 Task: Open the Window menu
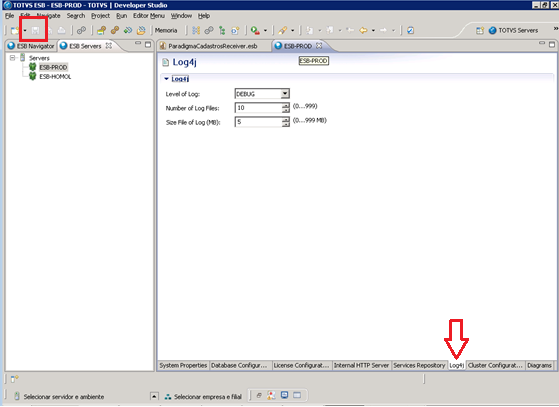coord(181,16)
